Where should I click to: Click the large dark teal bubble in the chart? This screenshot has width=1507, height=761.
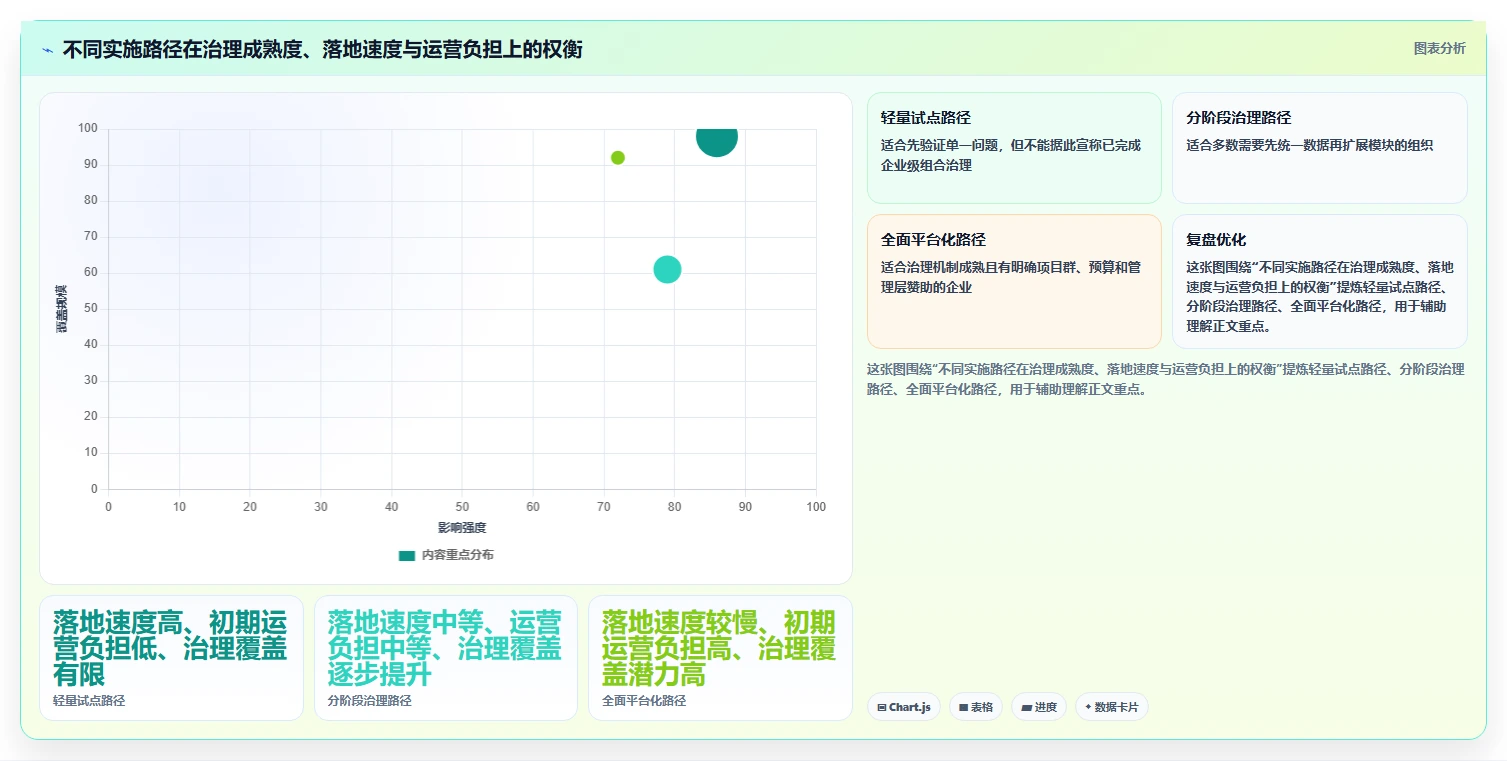[717, 137]
